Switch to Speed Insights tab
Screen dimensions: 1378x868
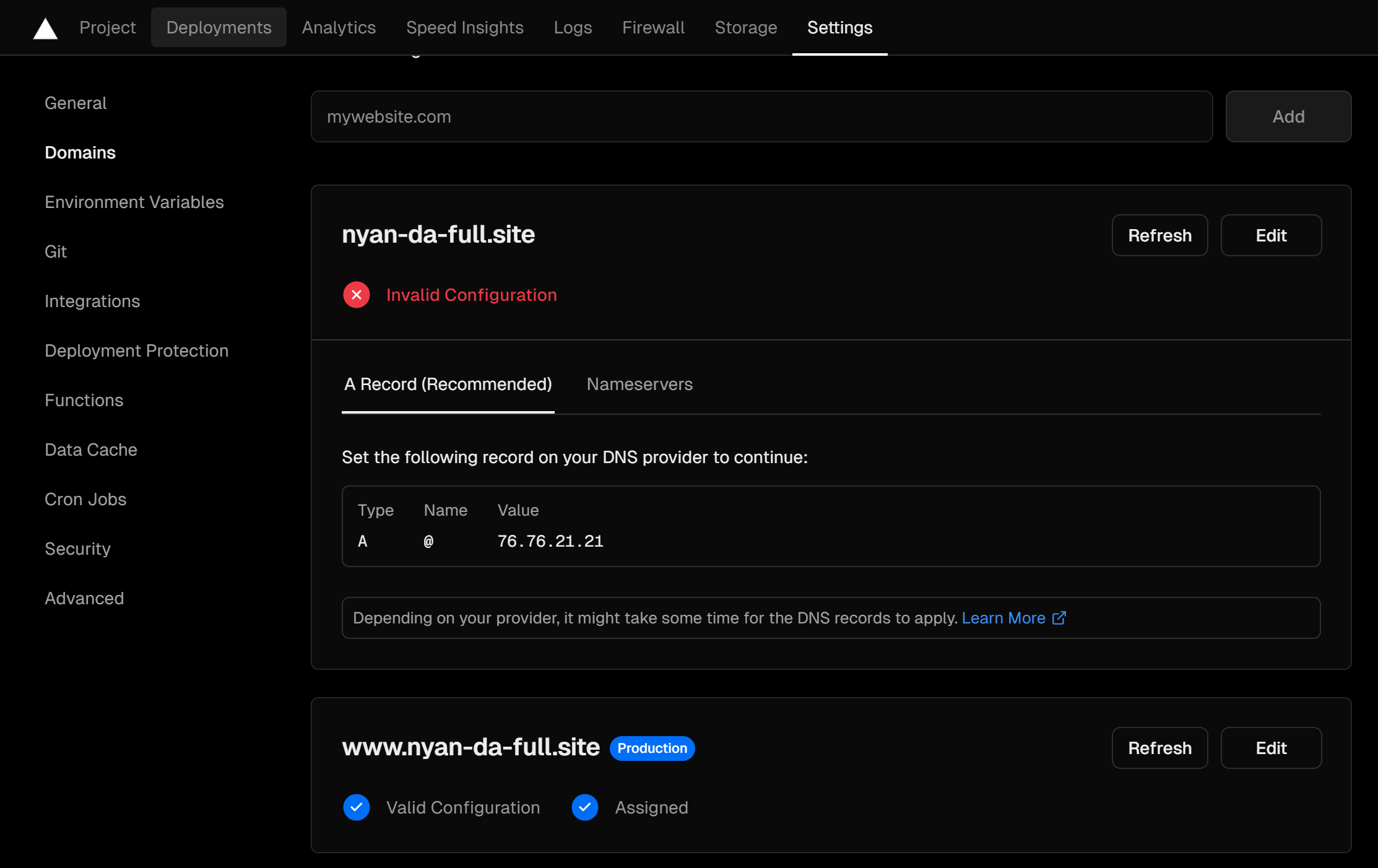tap(465, 27)
